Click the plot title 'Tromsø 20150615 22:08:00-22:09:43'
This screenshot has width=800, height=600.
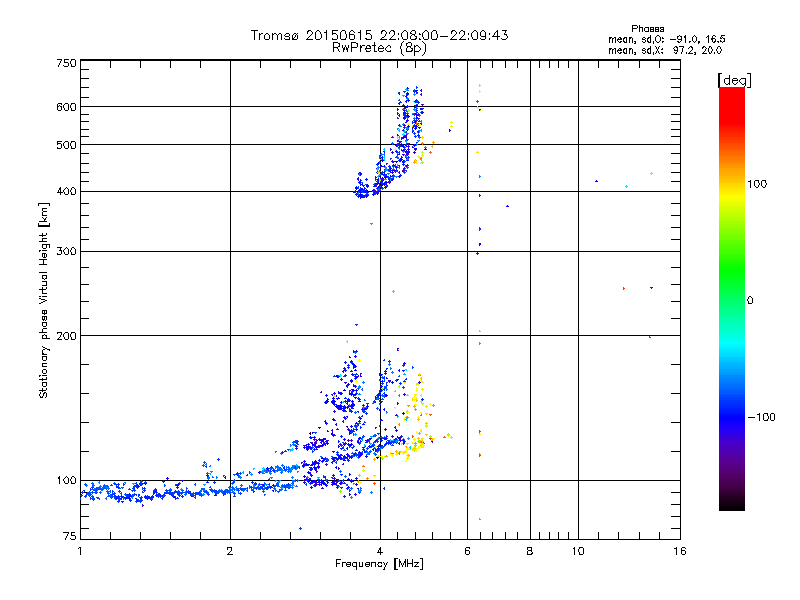[380, 35]
